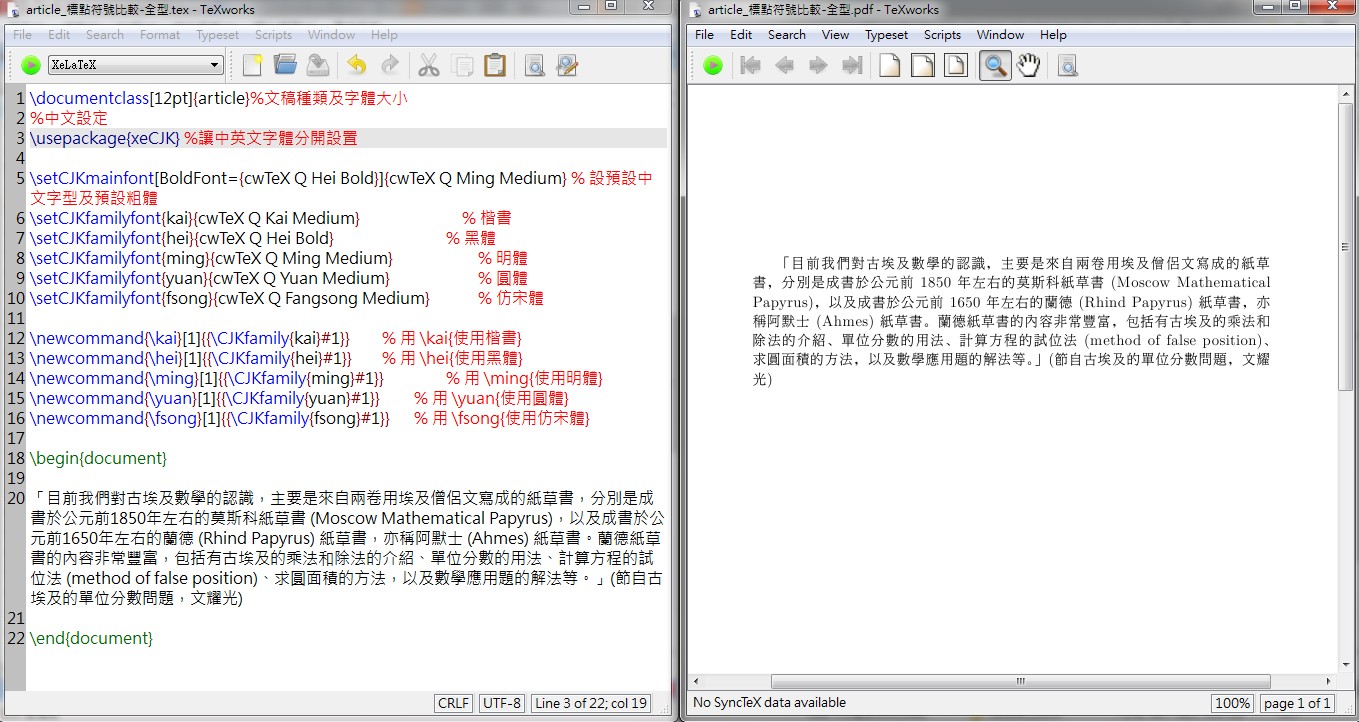The image size is (1359, 722).
Task: Open Typeset menu in editor window
Action: [x=218, y=34]
